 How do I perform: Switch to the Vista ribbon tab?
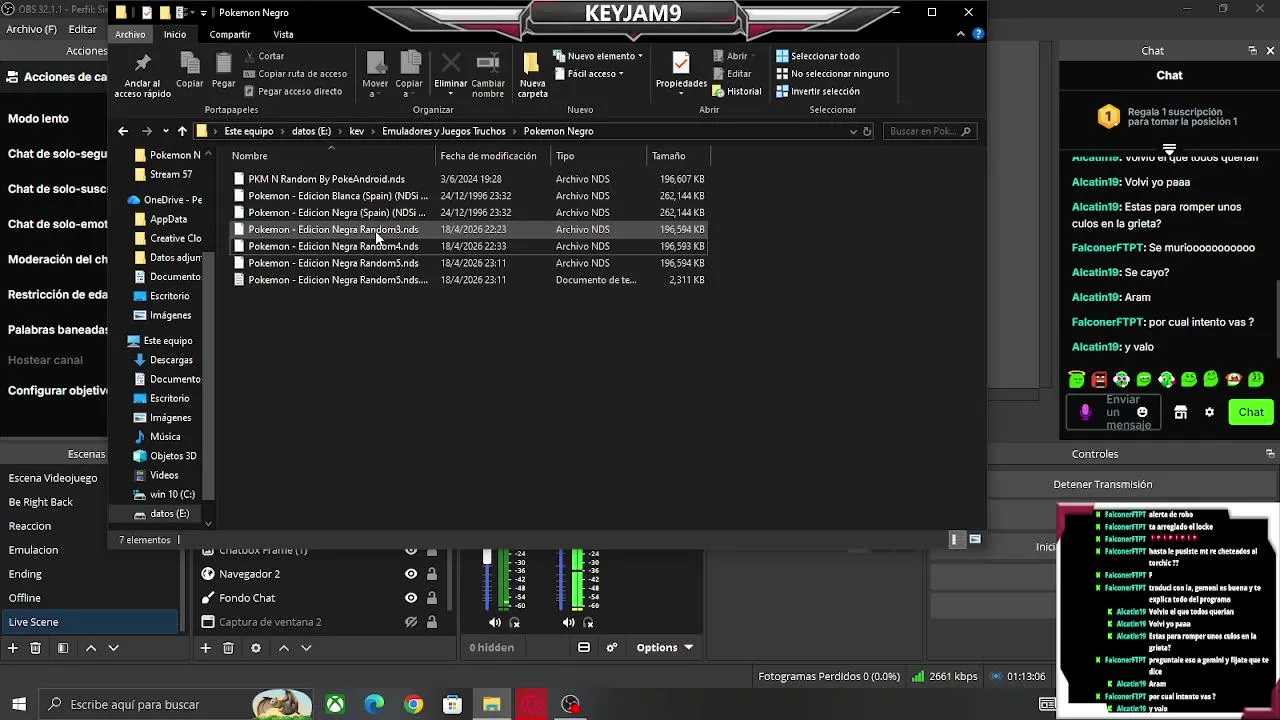pyautogui.click(x=283, y=34)
